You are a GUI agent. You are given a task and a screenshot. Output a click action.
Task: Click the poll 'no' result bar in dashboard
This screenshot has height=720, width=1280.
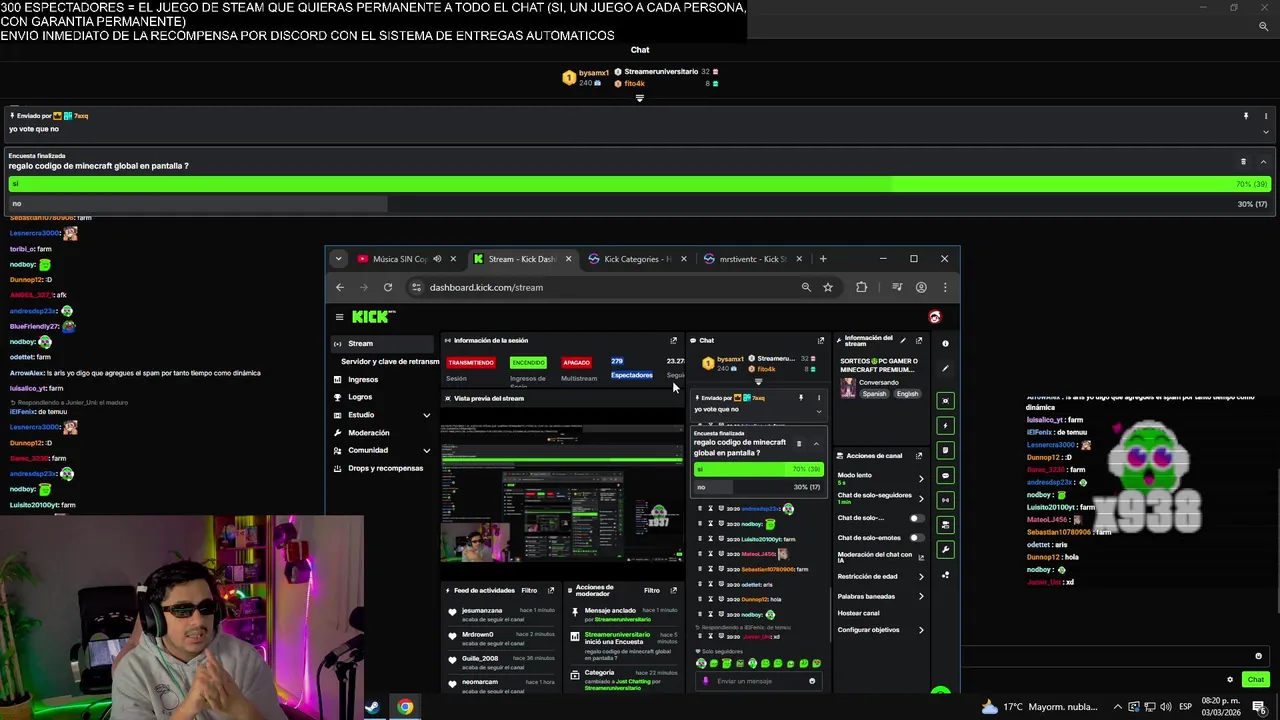point(758,487)
